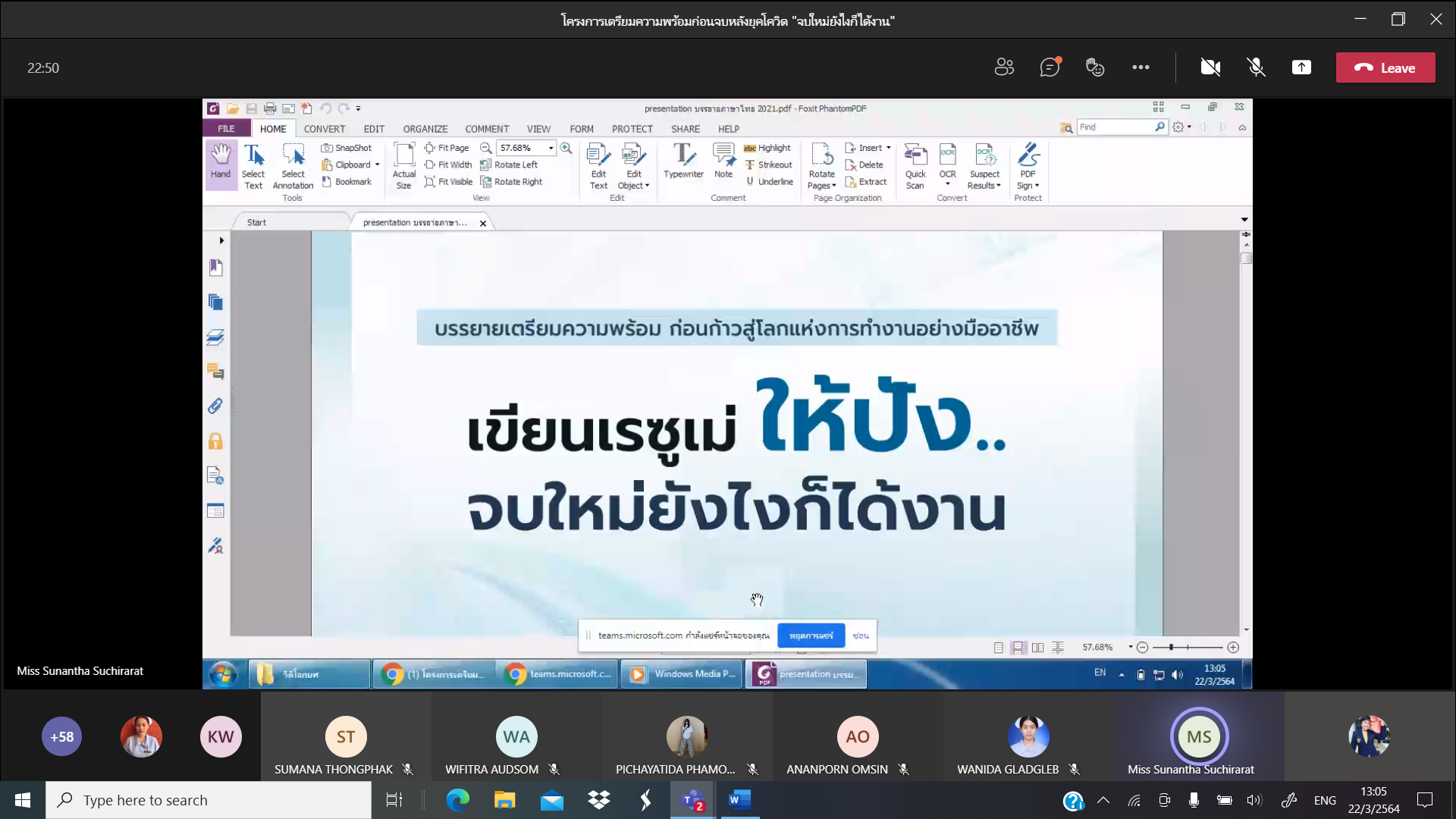
Task: Select the Strikeout tool
Action: (768, 165)
